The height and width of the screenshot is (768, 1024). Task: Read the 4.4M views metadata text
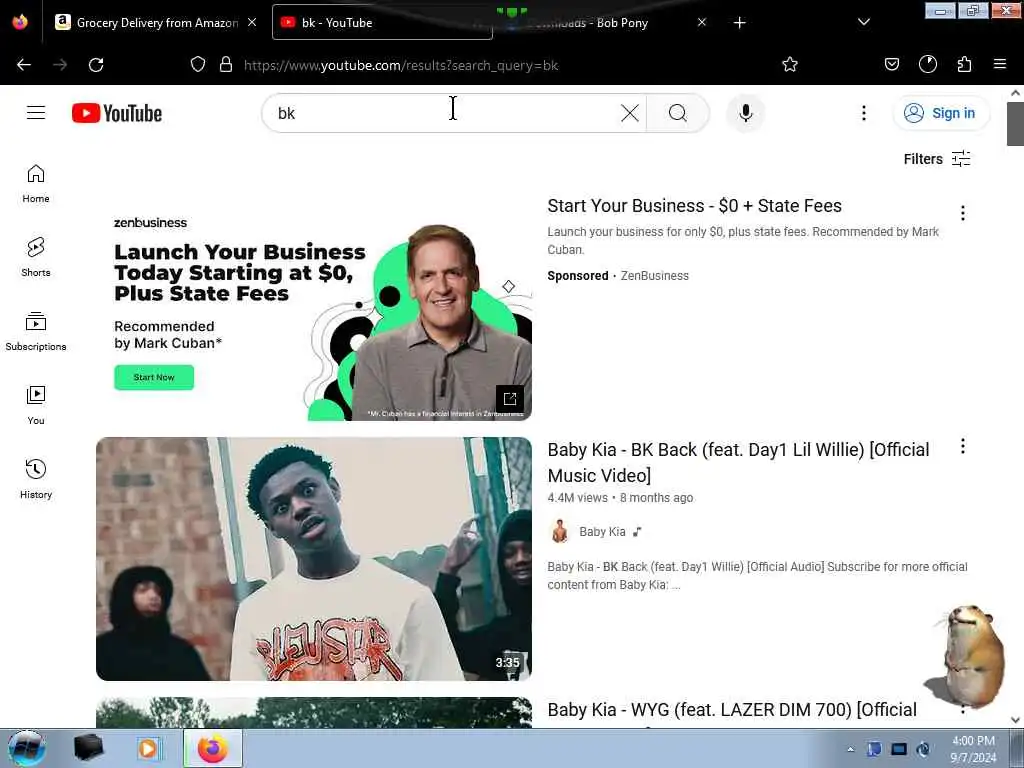point(577,498)
